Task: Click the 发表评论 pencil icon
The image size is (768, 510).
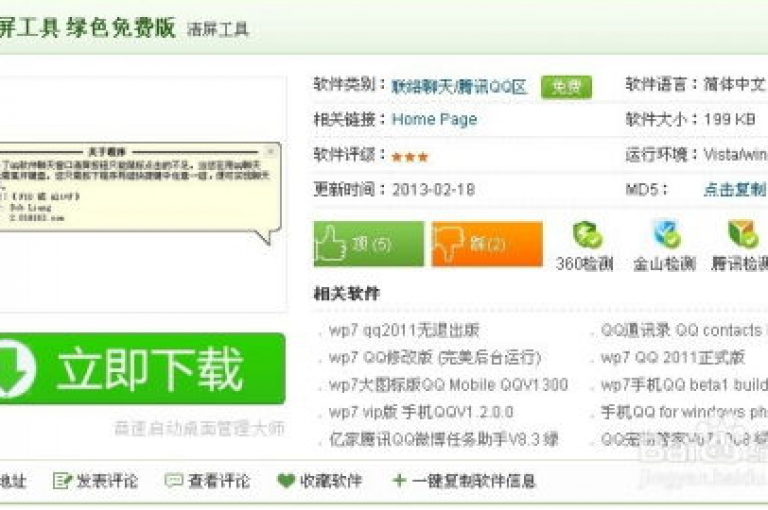Action: click(62, 481)
